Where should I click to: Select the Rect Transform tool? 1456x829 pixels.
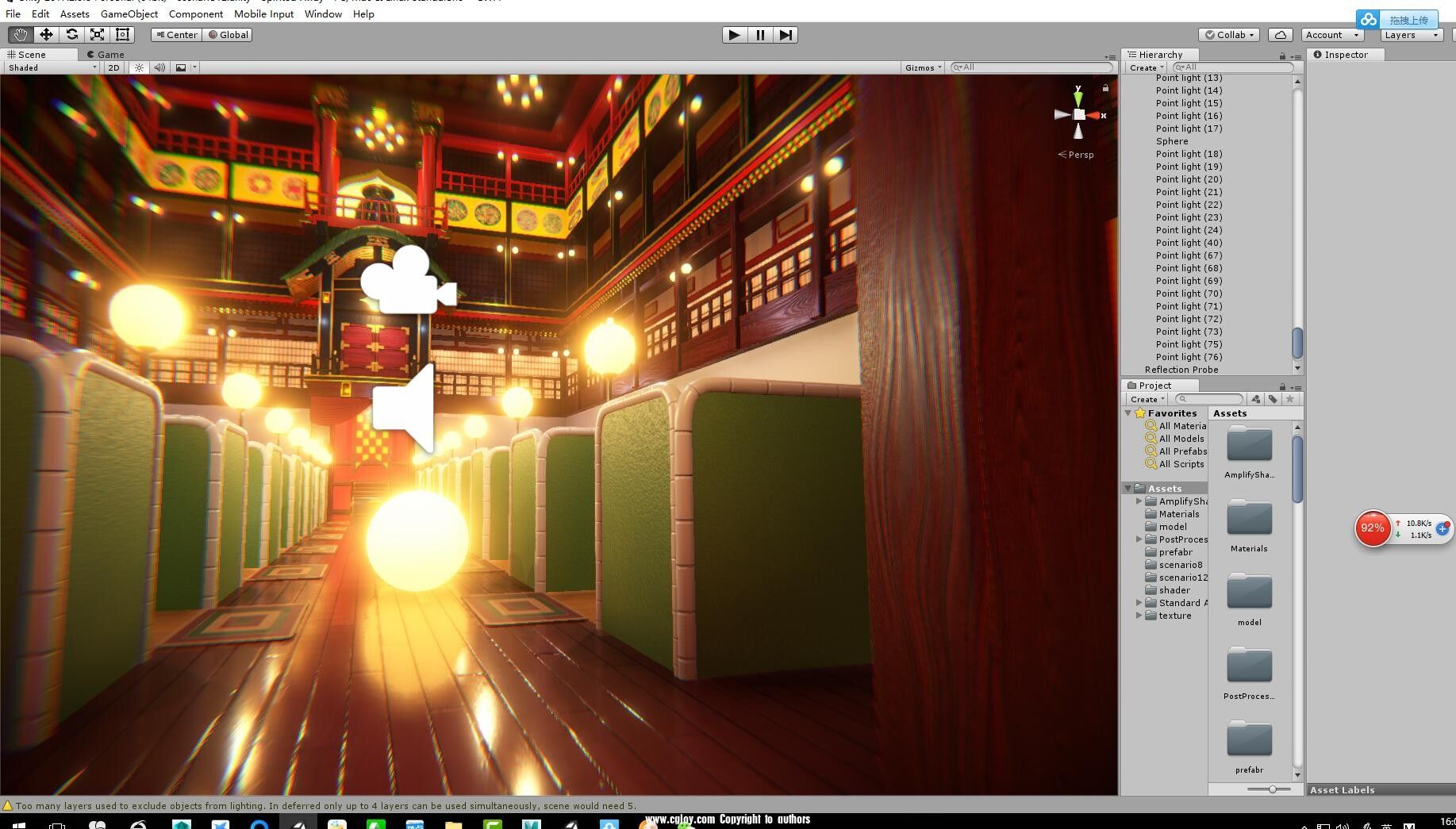(x=121, y=34)
